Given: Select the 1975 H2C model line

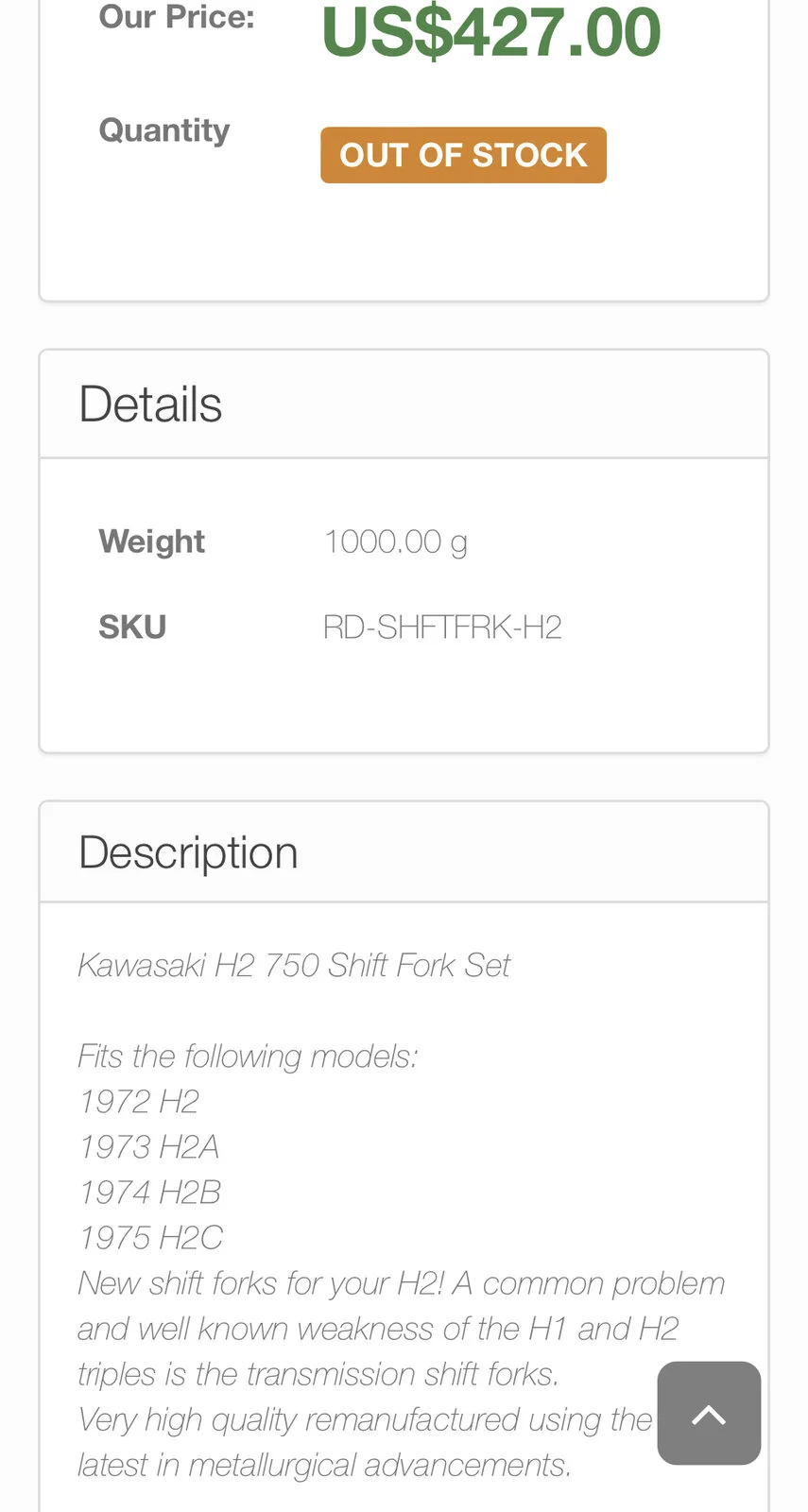Looking at the screenshot, I should (151, 1238).
